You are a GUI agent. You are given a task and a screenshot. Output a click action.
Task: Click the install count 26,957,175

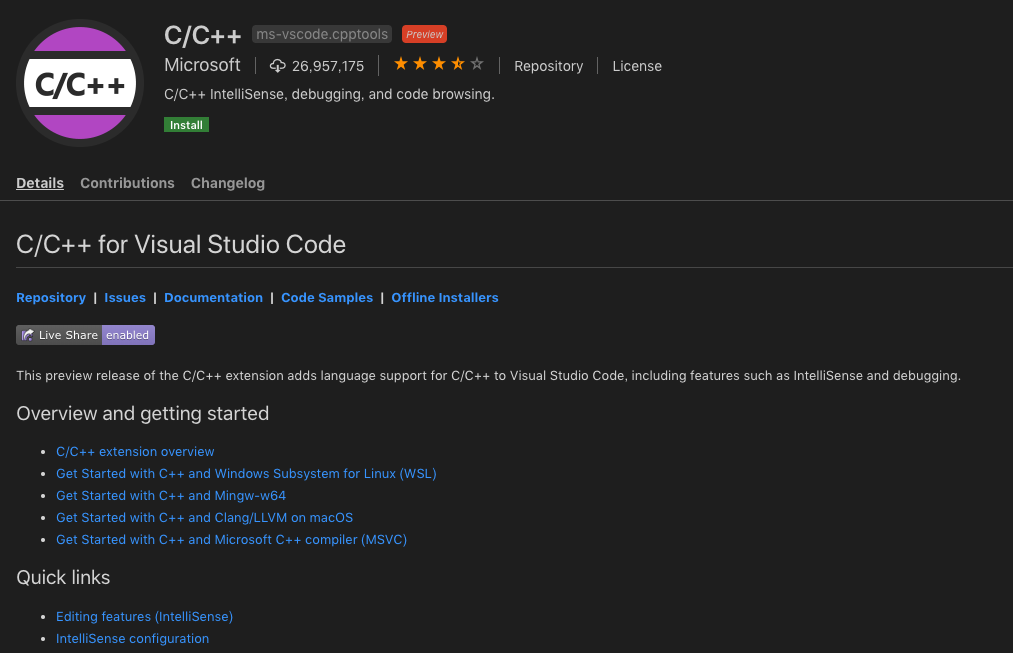tap(328, 66)
